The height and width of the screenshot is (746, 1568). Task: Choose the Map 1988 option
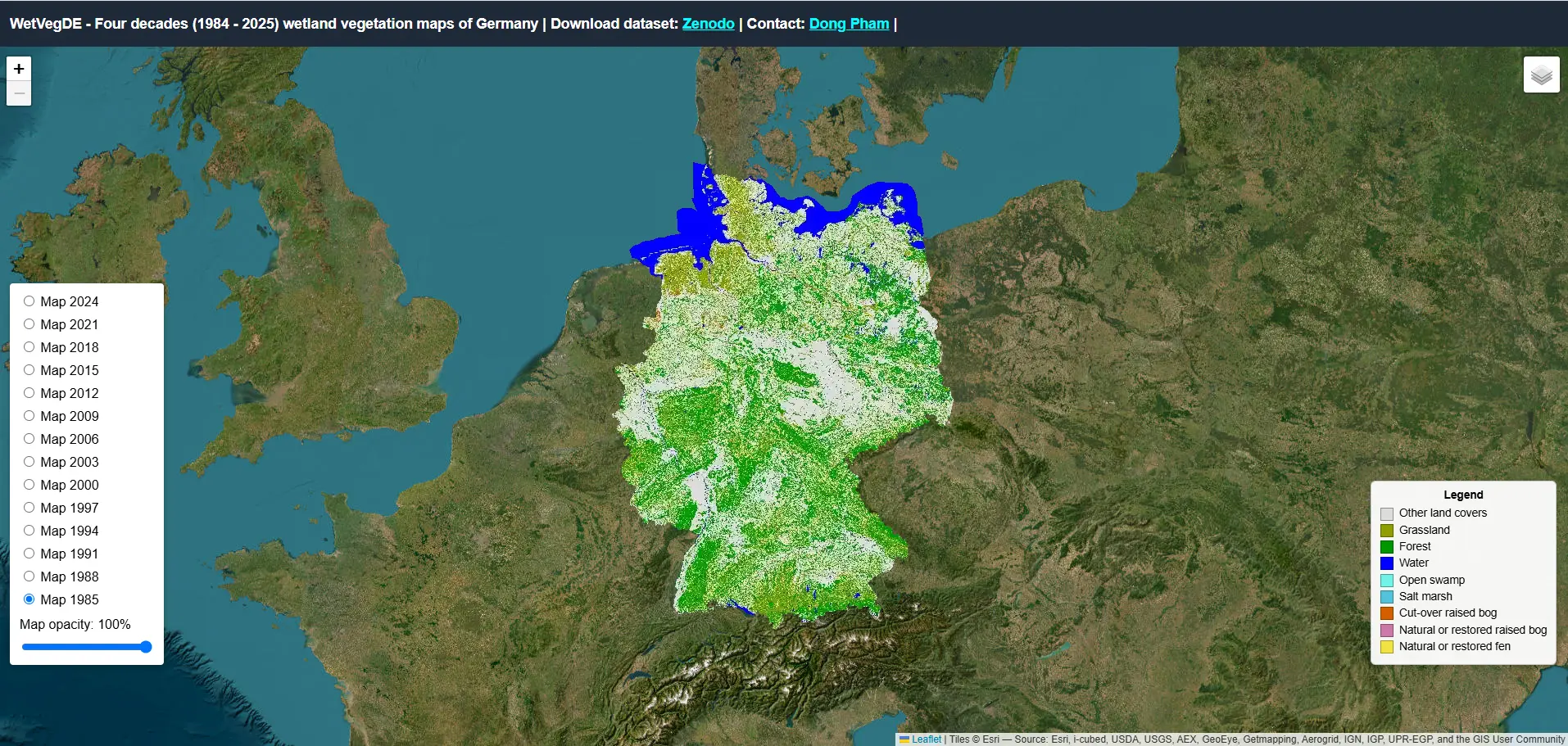point(29,576)
